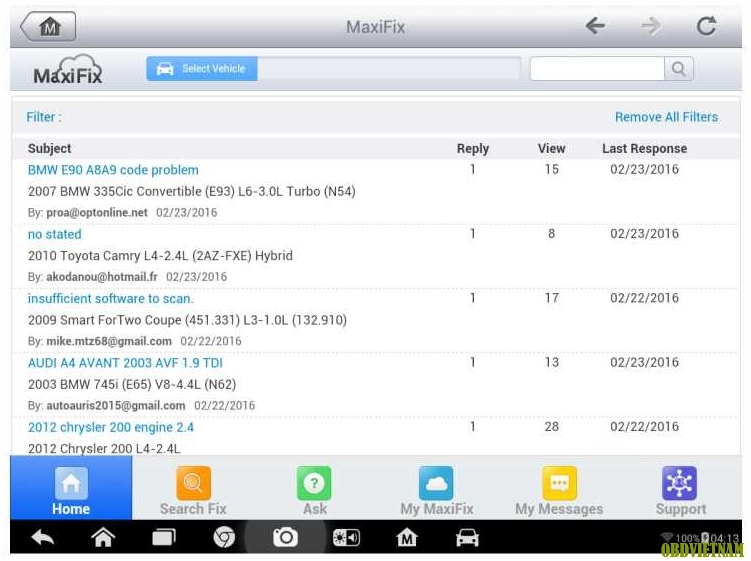Click 2010 Toyota Camry Hybrid vehicle text
The height and width of the screenshot is (561, 751).
160,255
